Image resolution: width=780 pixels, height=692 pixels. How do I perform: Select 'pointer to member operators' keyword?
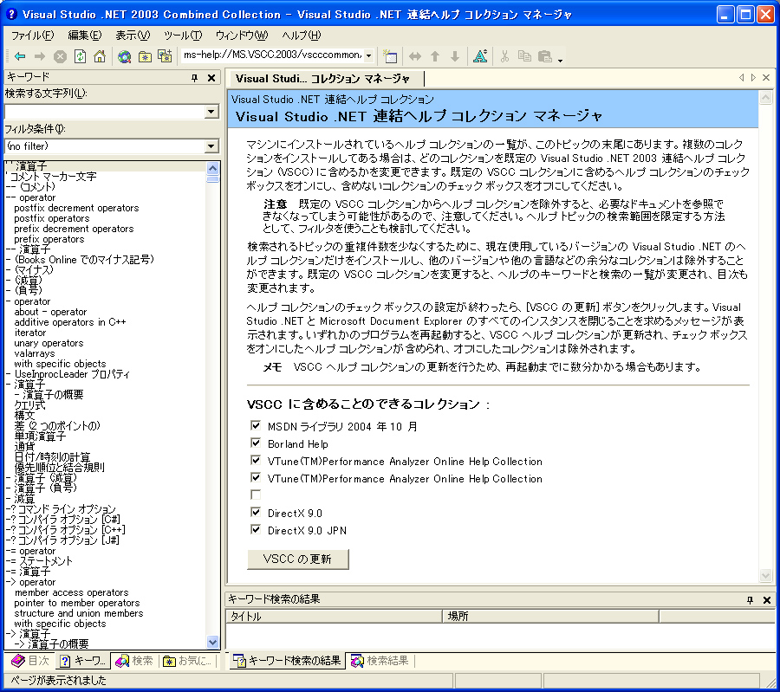point(77,603)
